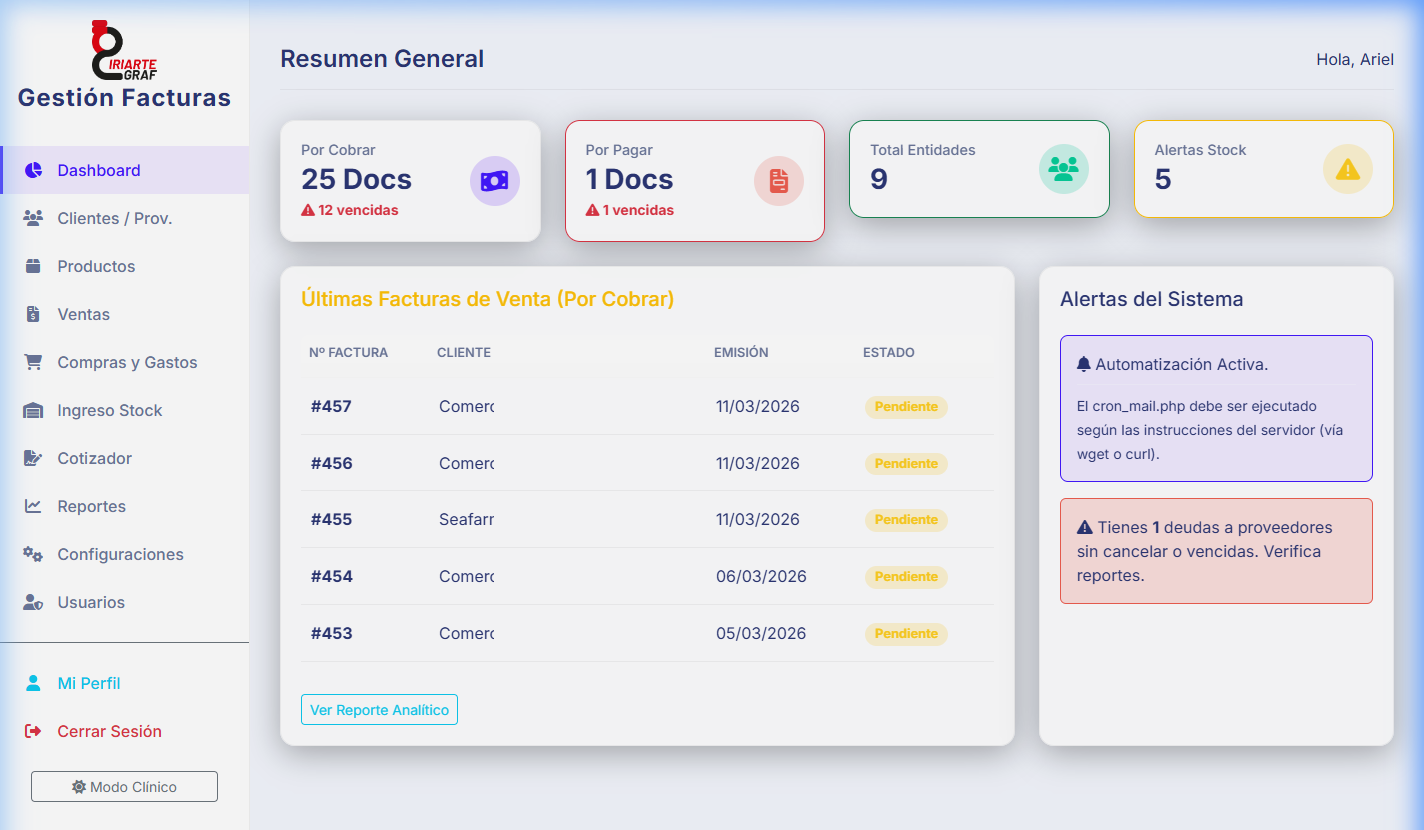Open the Cotizador page
The width and height of the screenshot is (1424, 830).
125,458
